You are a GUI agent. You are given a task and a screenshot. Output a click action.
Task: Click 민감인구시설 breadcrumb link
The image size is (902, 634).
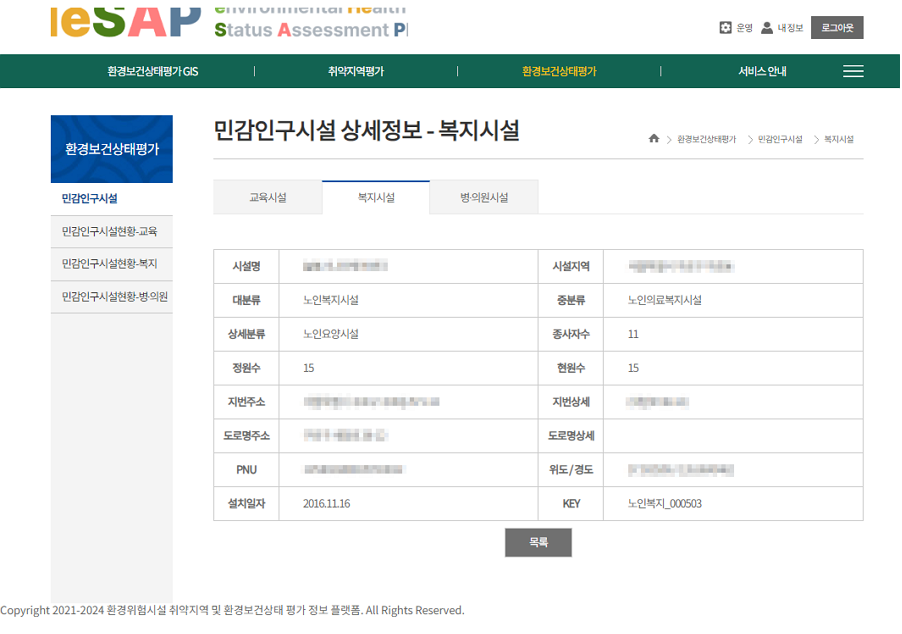[x=780, y=139]
